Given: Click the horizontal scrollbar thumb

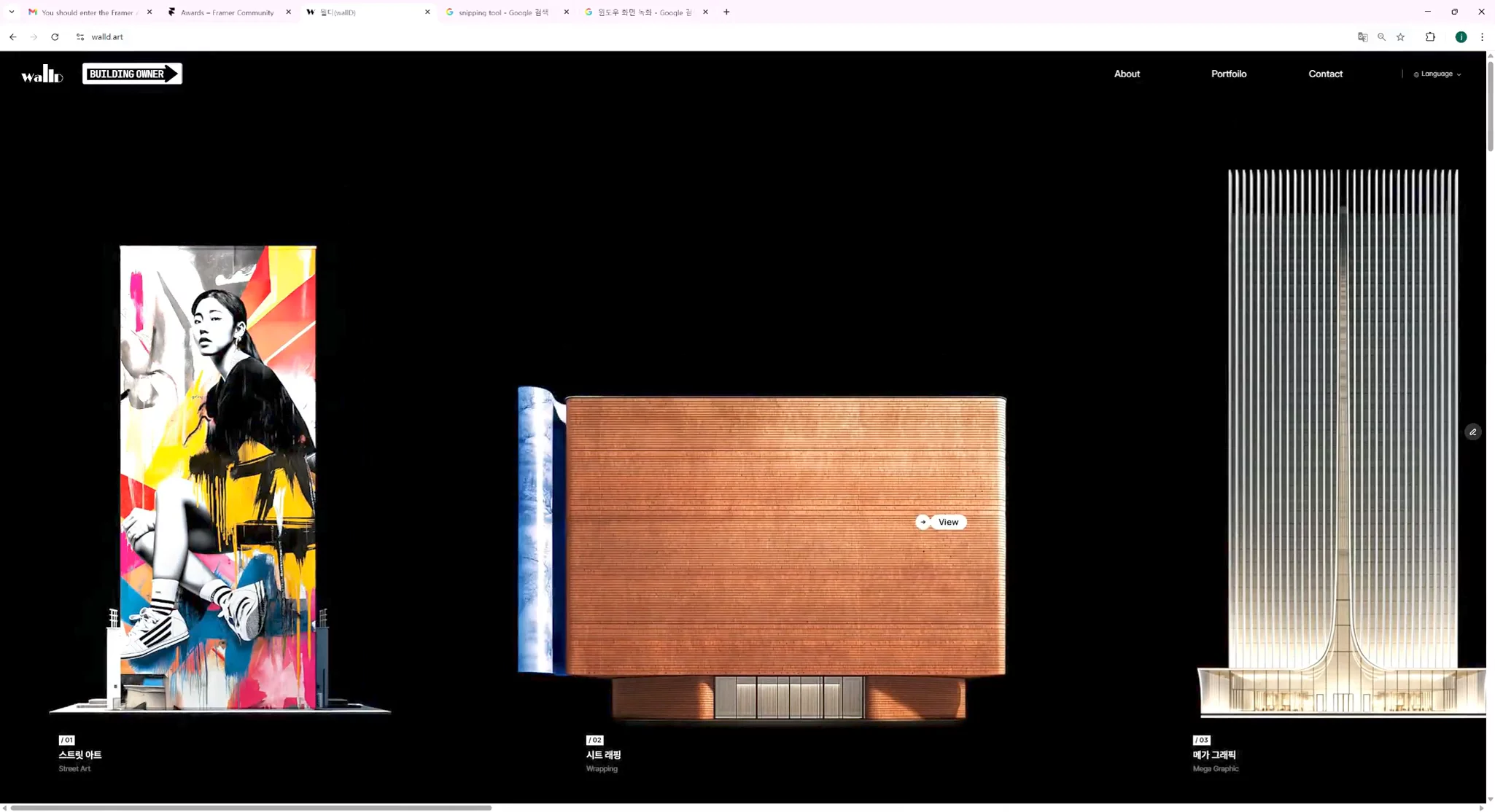Looking at the screenshot, I should (x=251, y=808).
